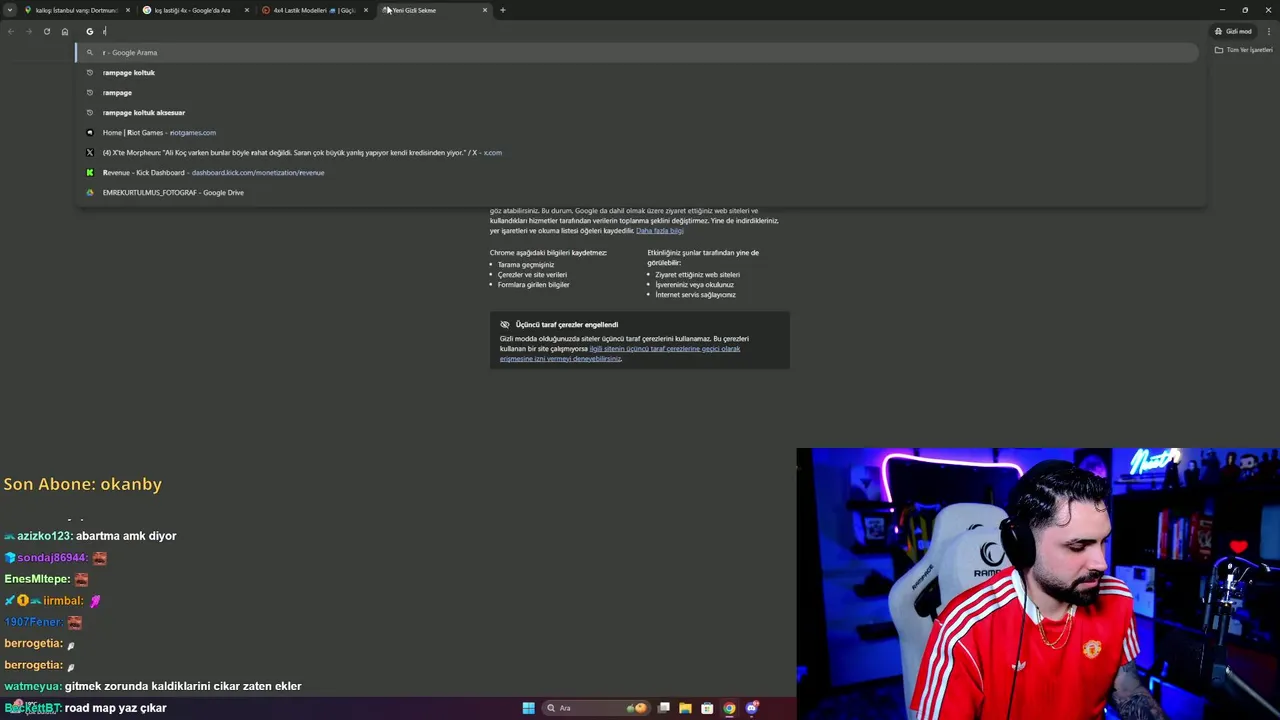Screen dimensions: 1280x720
Task: Click the X logo icon in suggestions
Action: point(90,152)
